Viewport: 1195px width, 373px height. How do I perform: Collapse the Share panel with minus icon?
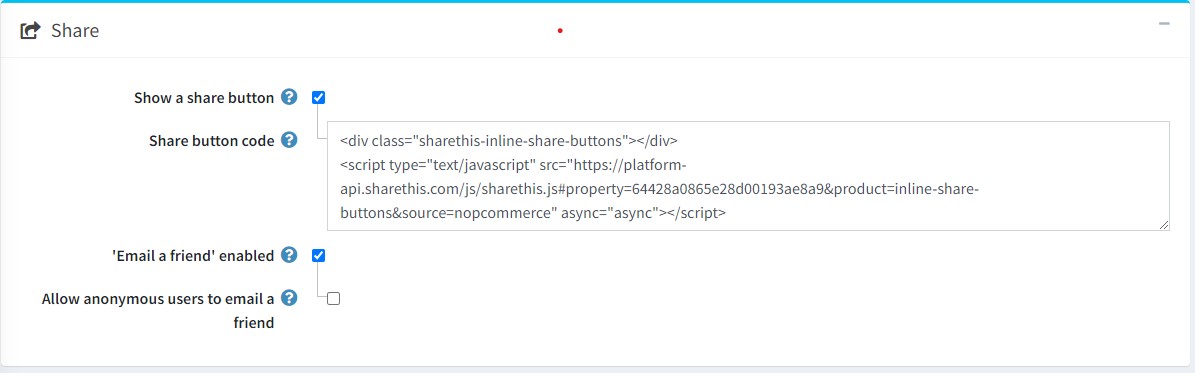click(1164, 24)
